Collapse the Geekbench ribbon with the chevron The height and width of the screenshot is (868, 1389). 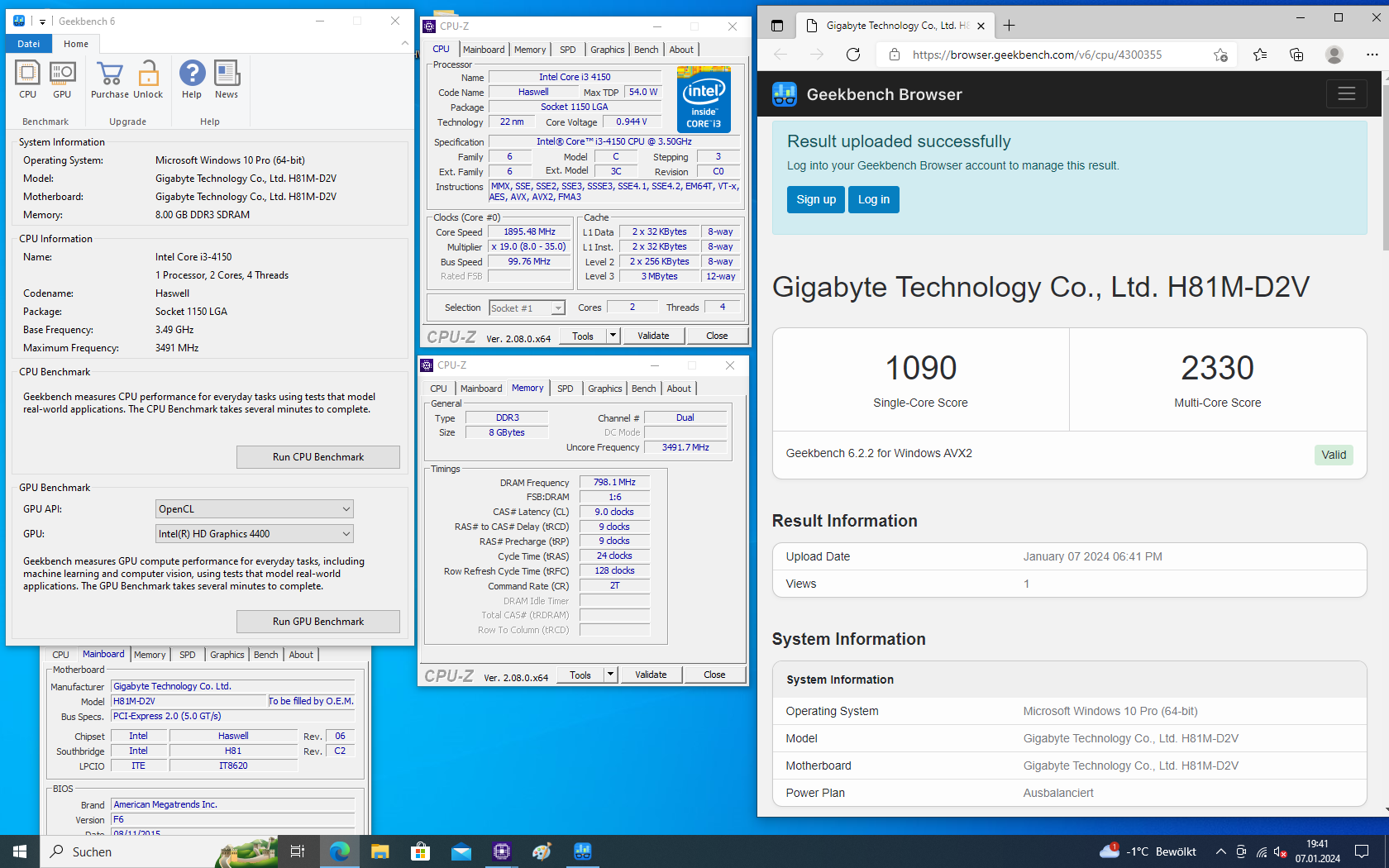click(x=404, y=43)
